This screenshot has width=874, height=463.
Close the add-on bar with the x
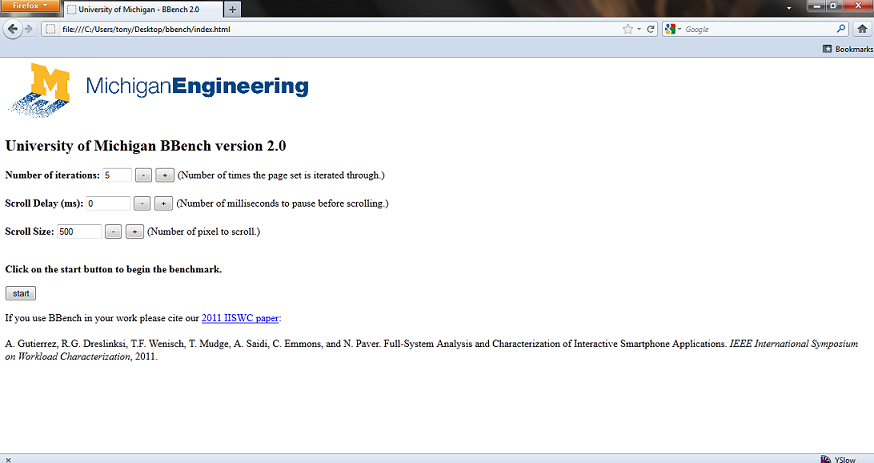pyautogui.click(x=8, y=459)
